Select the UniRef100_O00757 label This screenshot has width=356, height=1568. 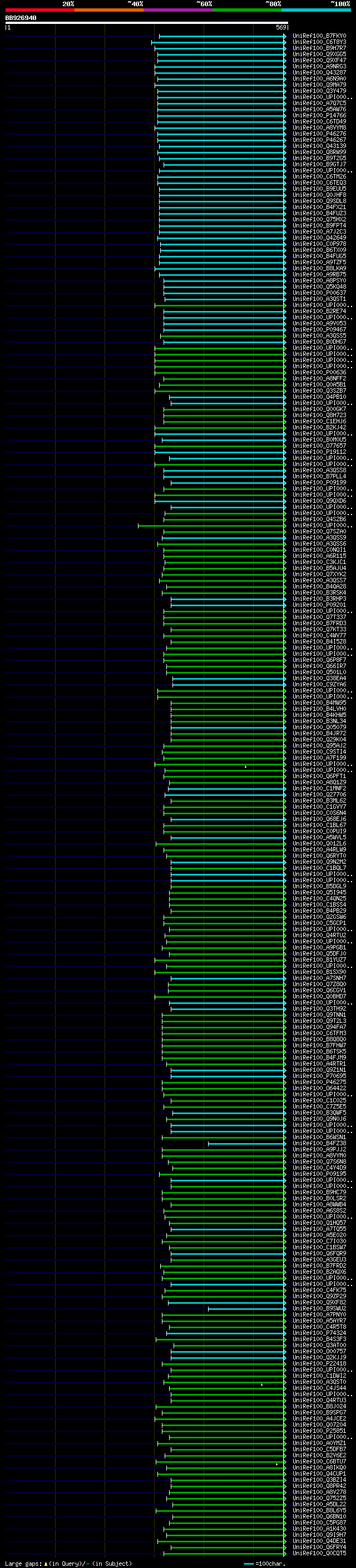point(319,1351)
